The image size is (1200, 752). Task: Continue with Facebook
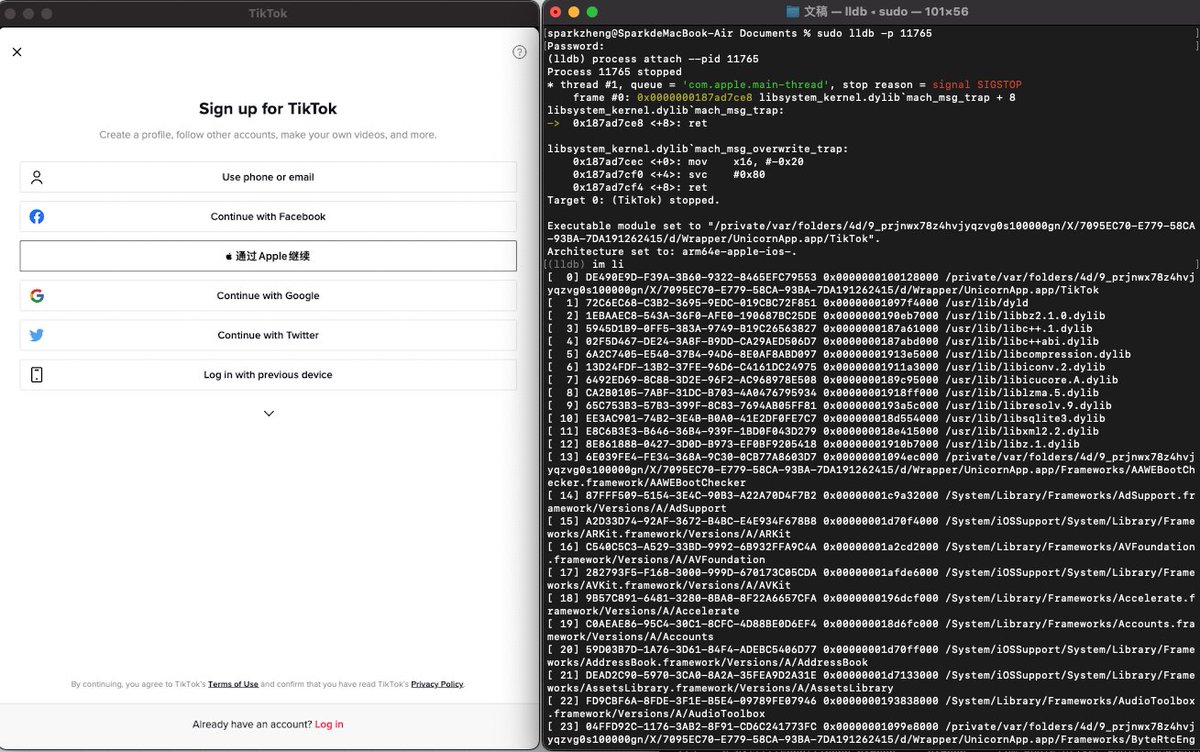[268, 216]
